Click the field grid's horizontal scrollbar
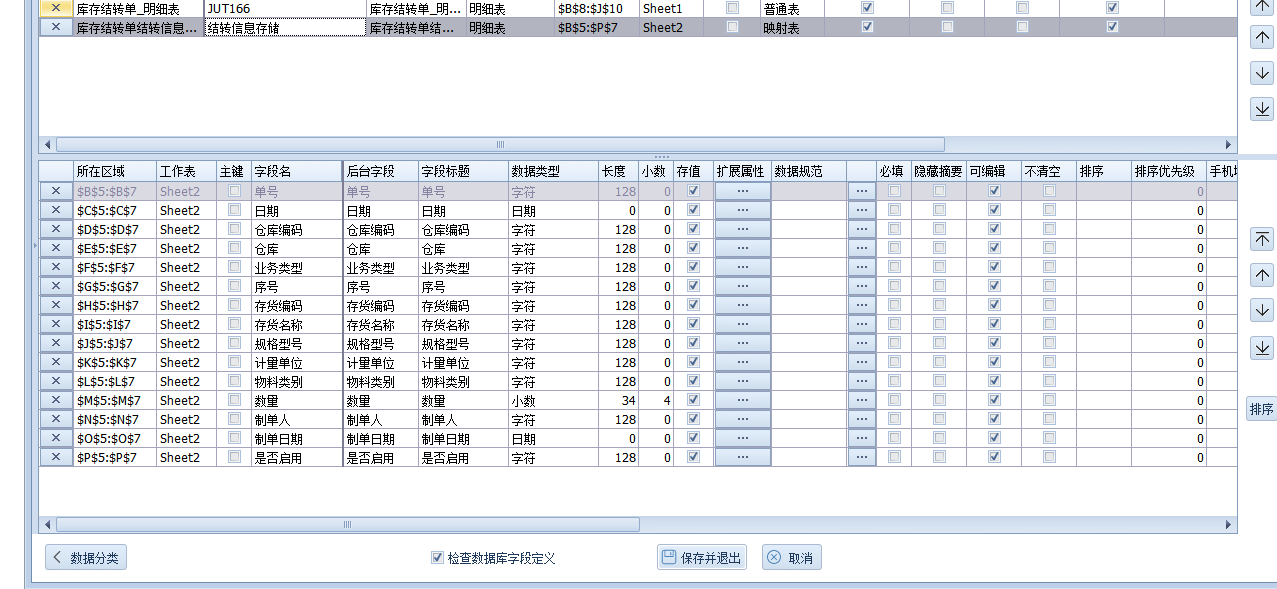 [347, 524]
